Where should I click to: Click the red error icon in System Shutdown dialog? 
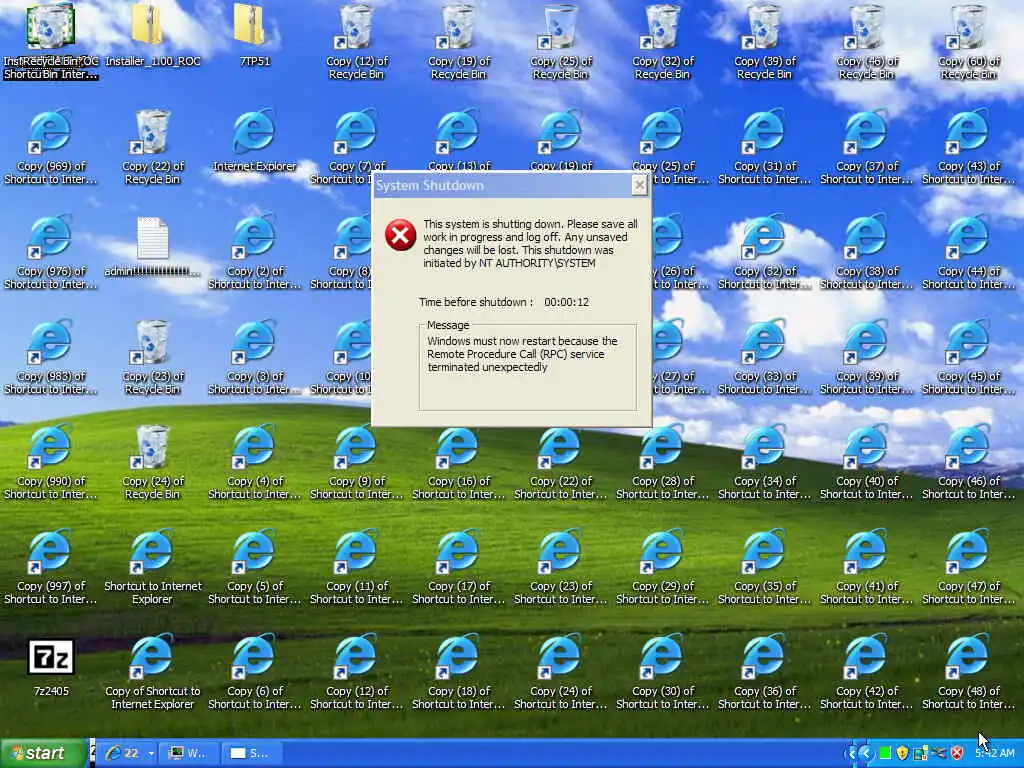(x=400, y=235)
